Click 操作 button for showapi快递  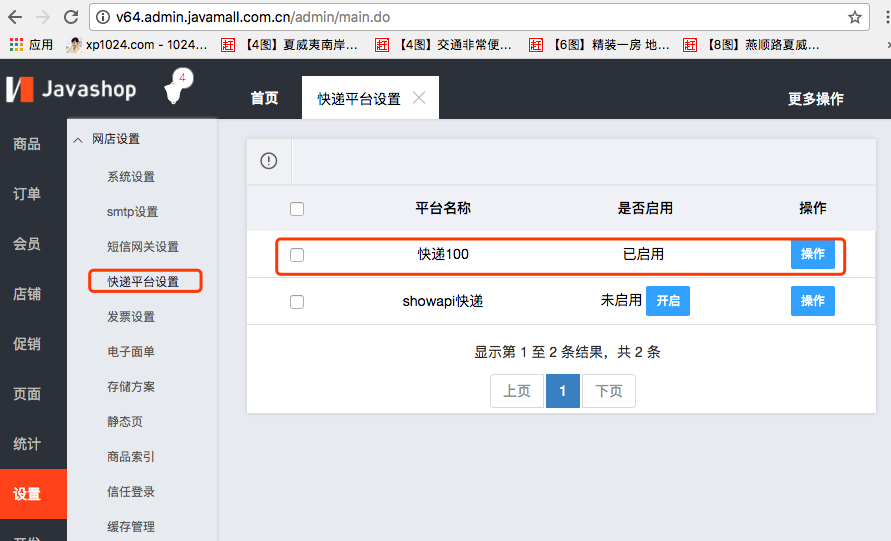[x=813, y=301]
